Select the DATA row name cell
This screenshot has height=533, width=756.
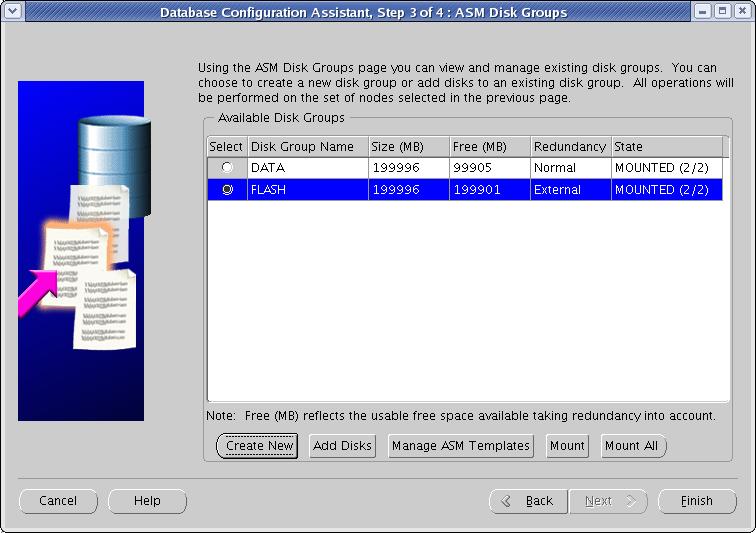(307, 168)
